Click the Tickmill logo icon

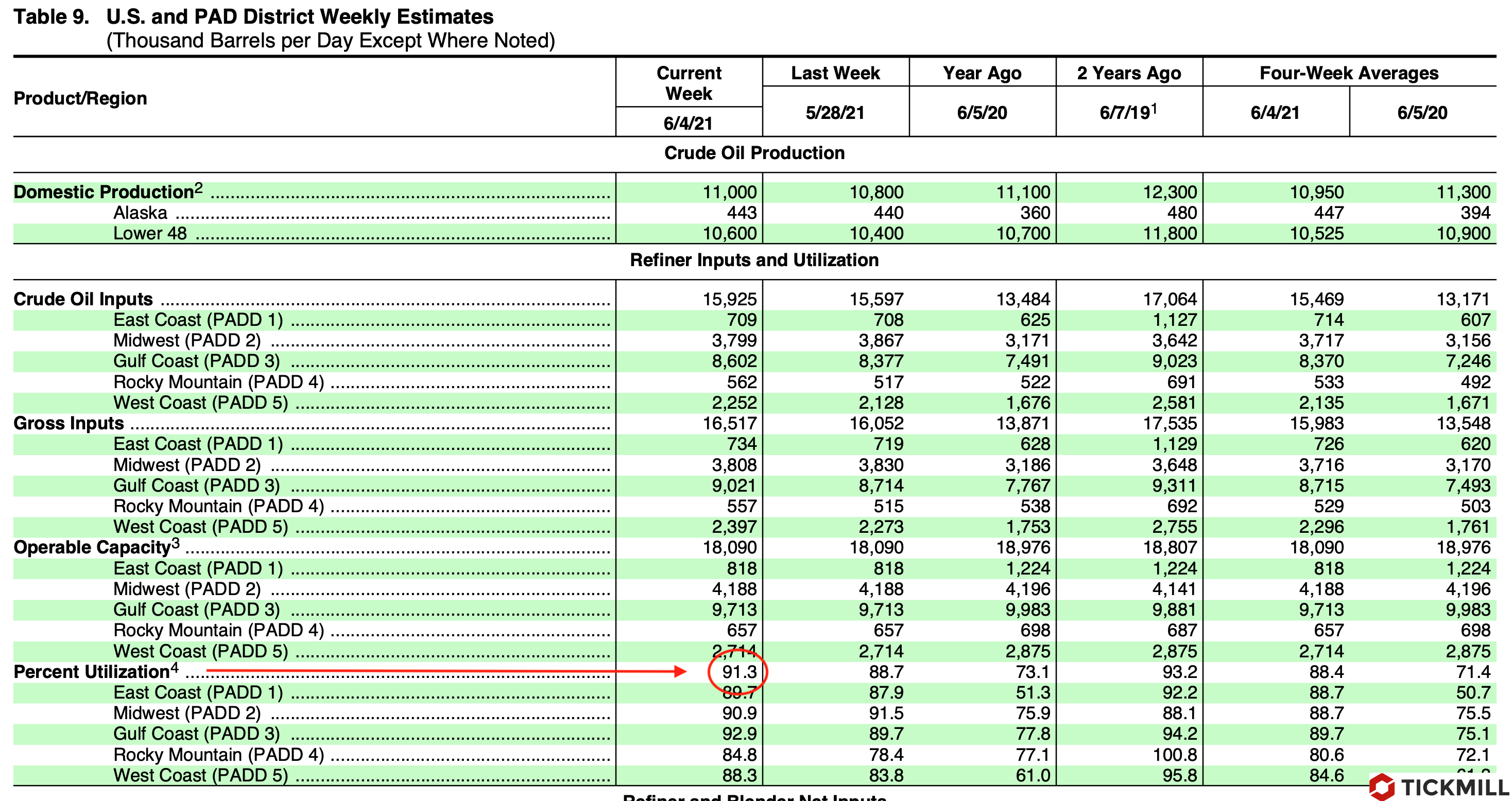(1382, 787)
